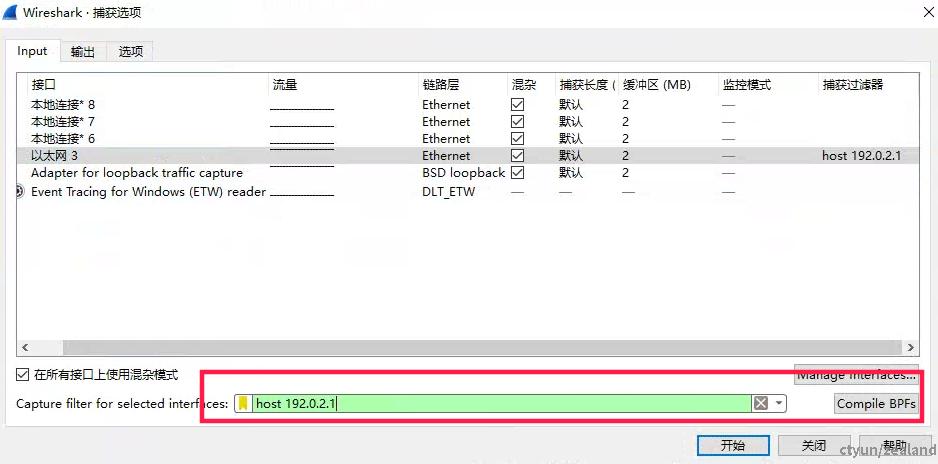Select the 以太网 3 interface row
Image resolution: width=938 pixels, height=464 pixels.
[x=468, y=155]
